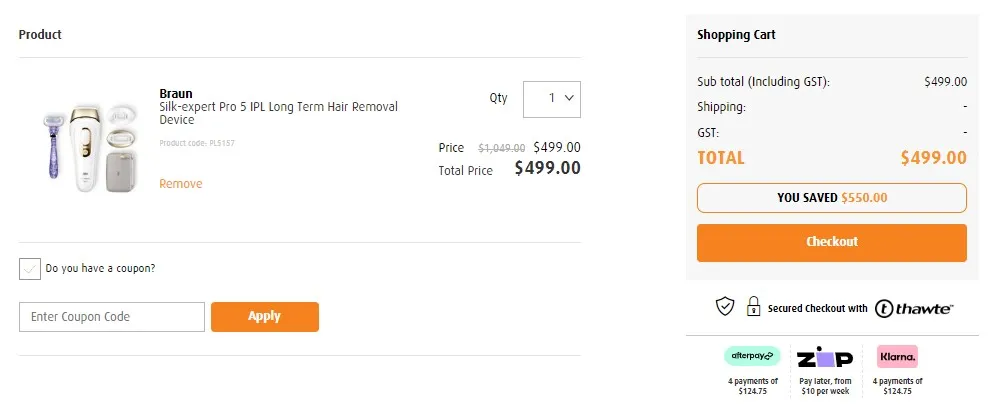The width and height of the screenshot is (992, 409).
Task: Click the Klarna pink logo badge
Action: click(x=897, y=356)
